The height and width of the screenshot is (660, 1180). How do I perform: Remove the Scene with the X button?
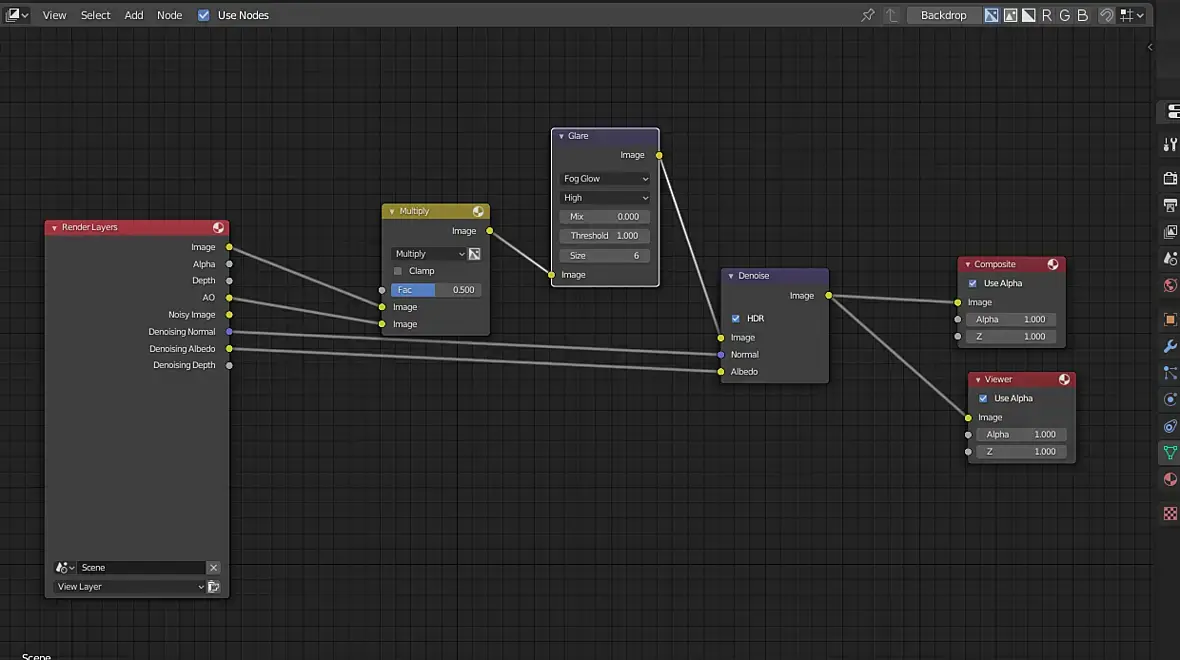214,567
